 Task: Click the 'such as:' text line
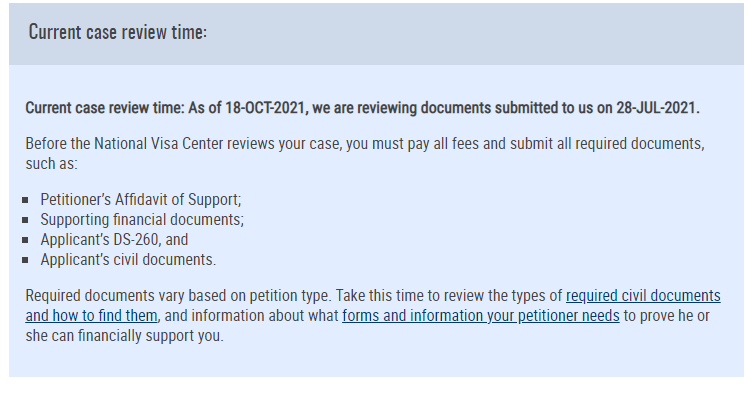pyautogui.click(x=51, y=164)
